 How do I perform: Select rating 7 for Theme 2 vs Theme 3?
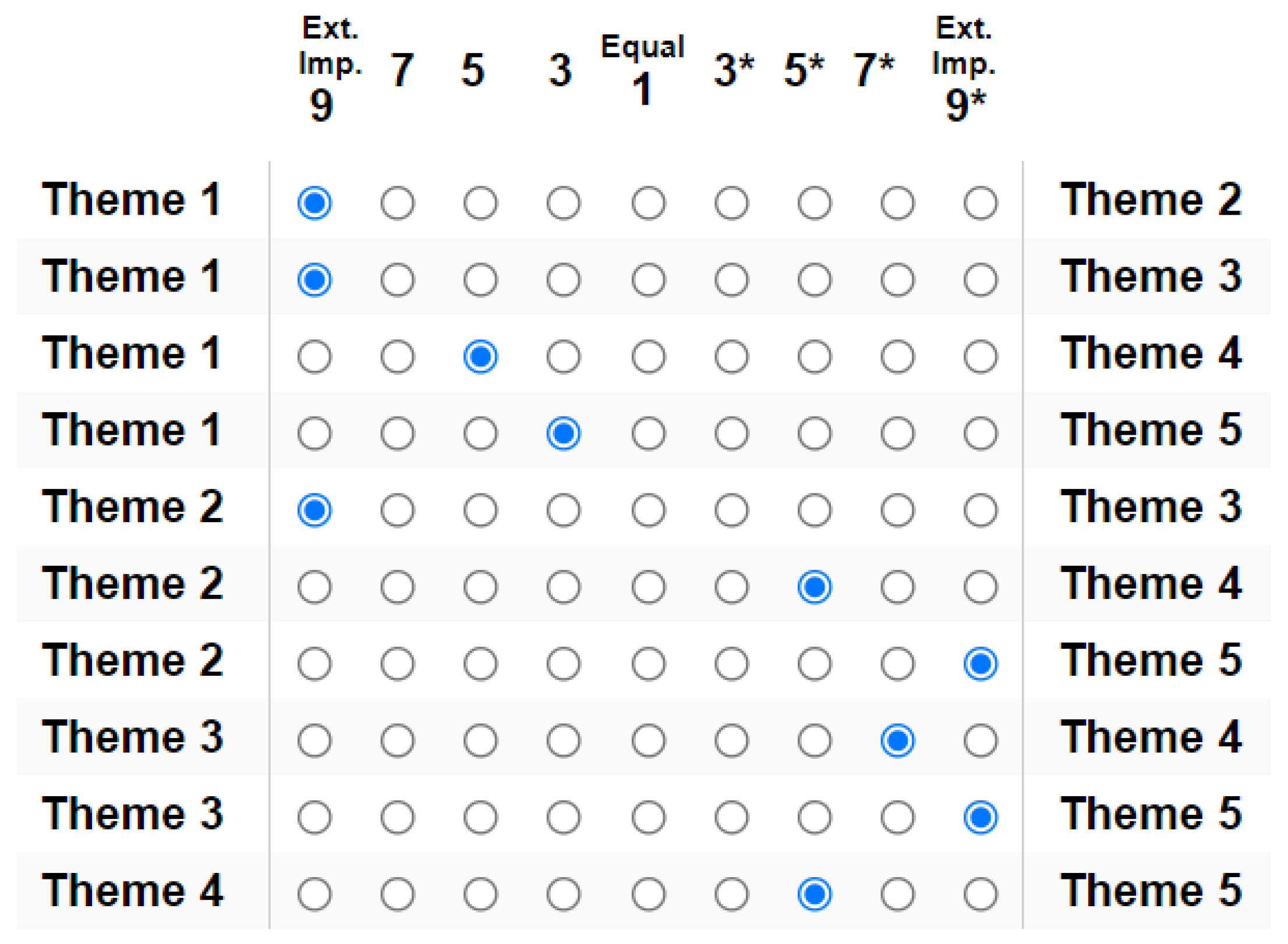[398, 510]
